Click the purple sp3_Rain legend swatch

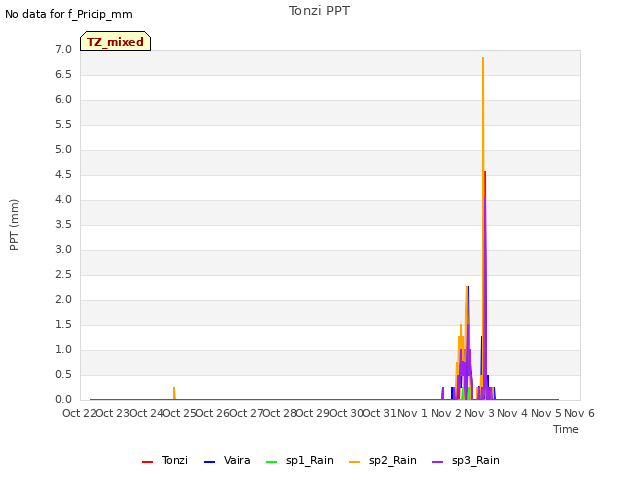coord(438,462)
